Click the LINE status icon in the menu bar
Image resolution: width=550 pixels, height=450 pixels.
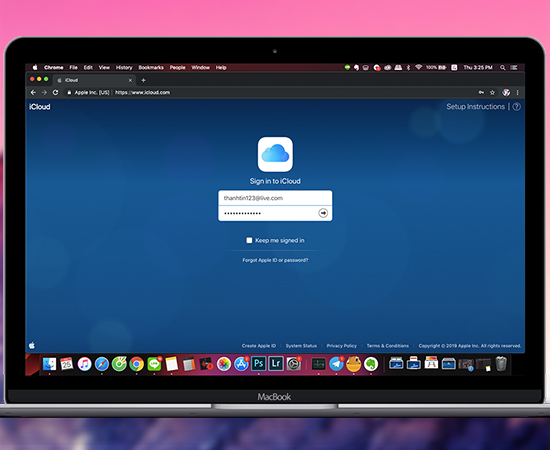tap(347, 67)
